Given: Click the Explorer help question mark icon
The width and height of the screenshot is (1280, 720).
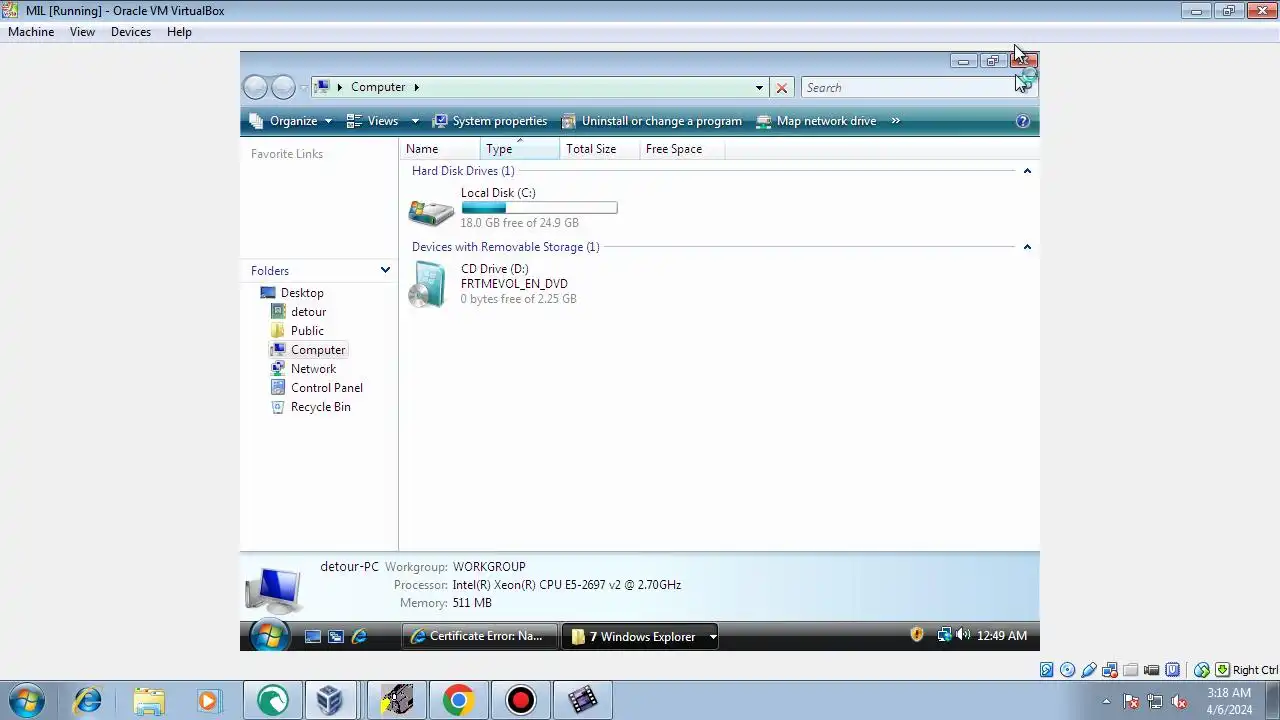Looking at the screenshot, I should (1022, 121).
